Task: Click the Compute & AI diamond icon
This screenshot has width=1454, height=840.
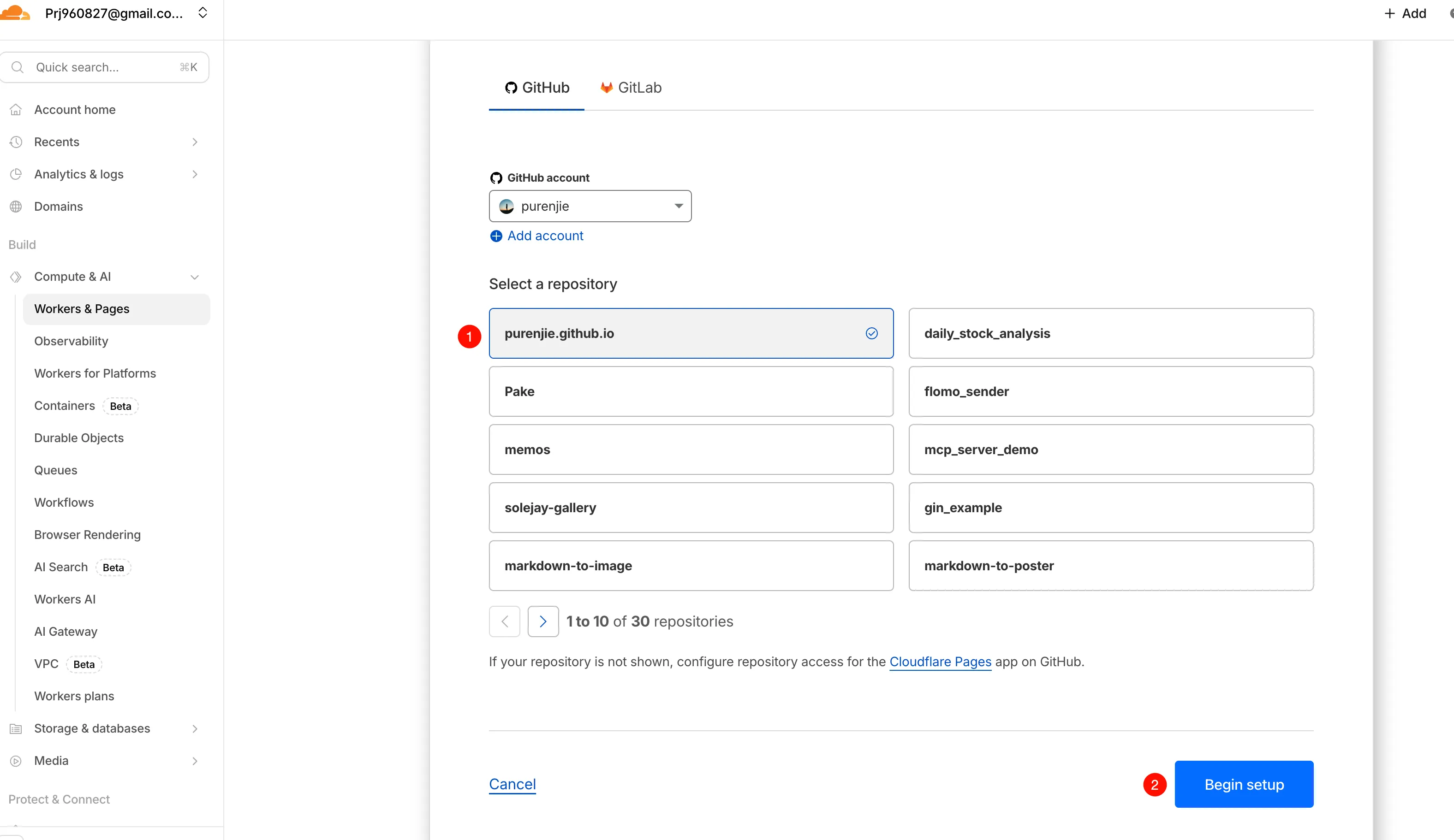Action: pyautogui.click(x=16, y=277)
